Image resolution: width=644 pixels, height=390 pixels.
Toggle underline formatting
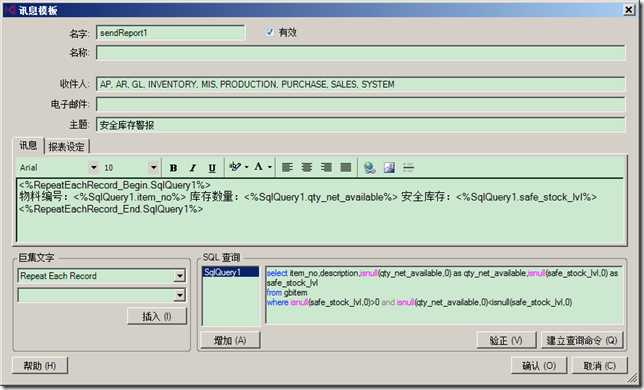pos(212,167)
